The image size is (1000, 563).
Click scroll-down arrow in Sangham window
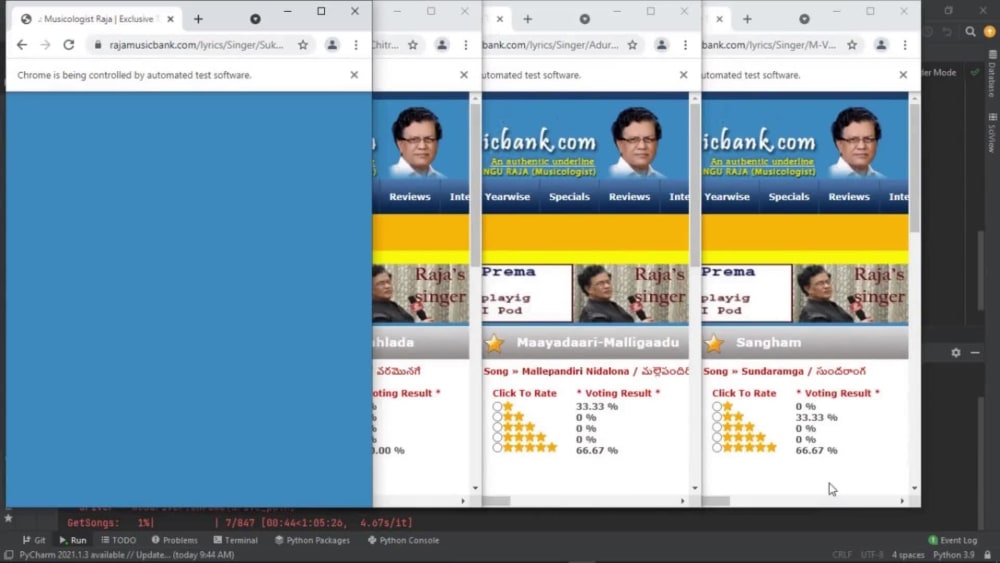point(915,488)
